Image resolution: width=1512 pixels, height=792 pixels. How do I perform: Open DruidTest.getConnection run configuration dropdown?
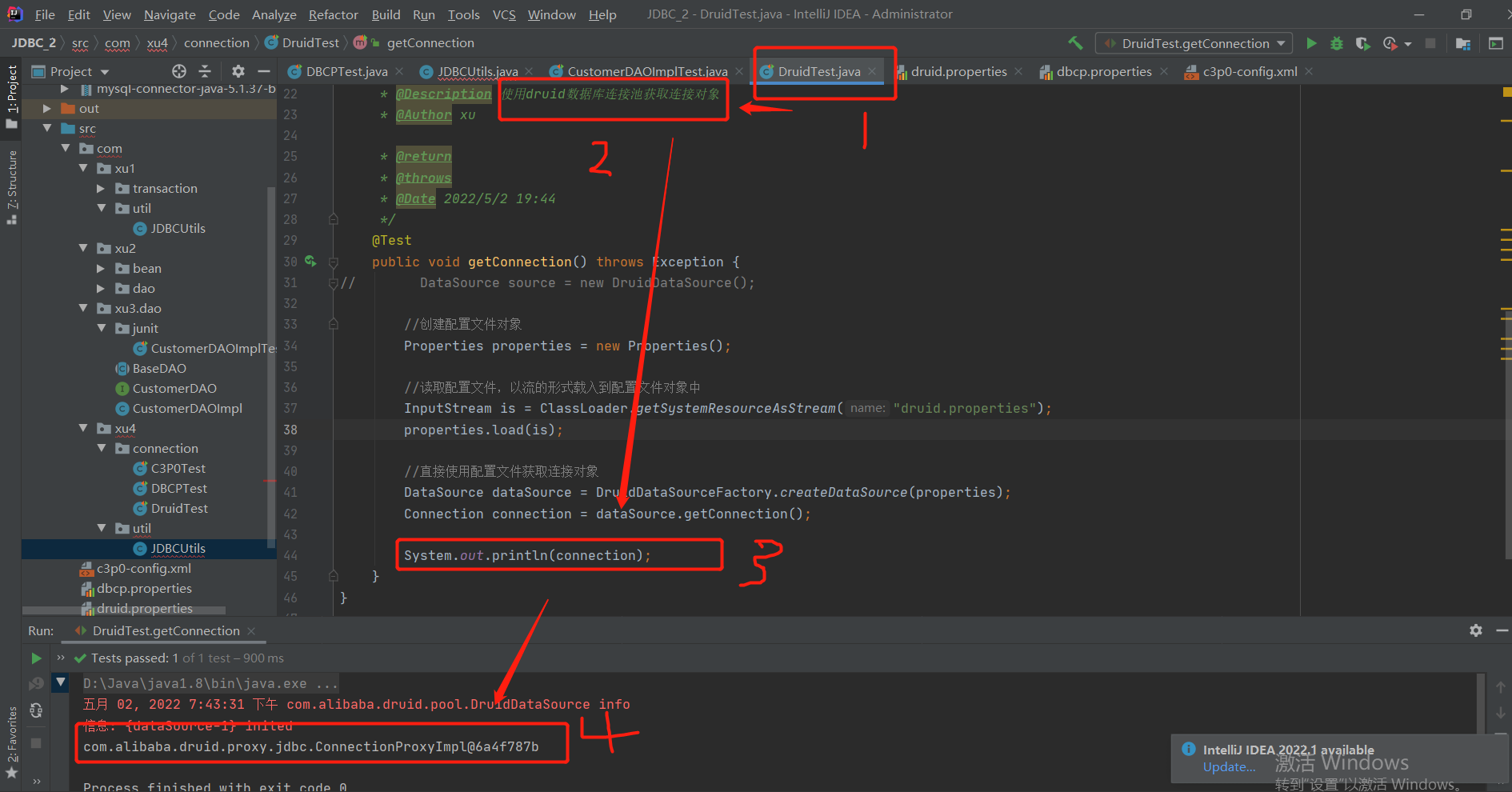point(1194,43)
